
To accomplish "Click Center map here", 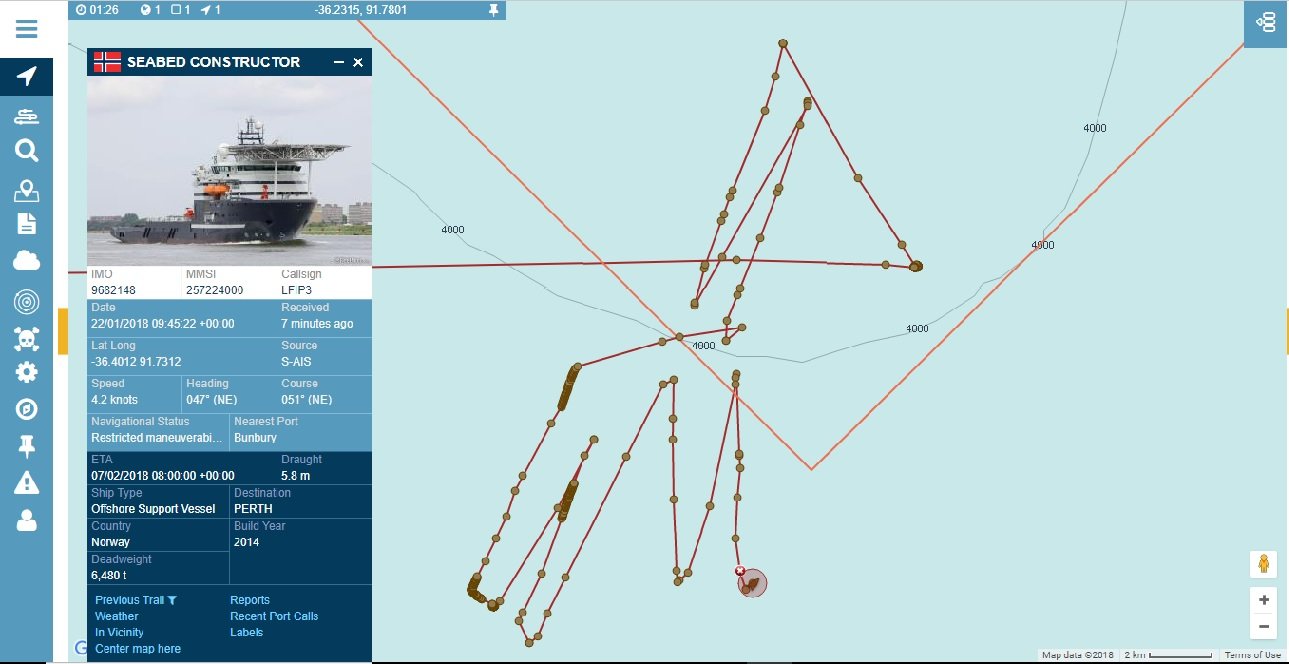I will [x=138, y=649].
